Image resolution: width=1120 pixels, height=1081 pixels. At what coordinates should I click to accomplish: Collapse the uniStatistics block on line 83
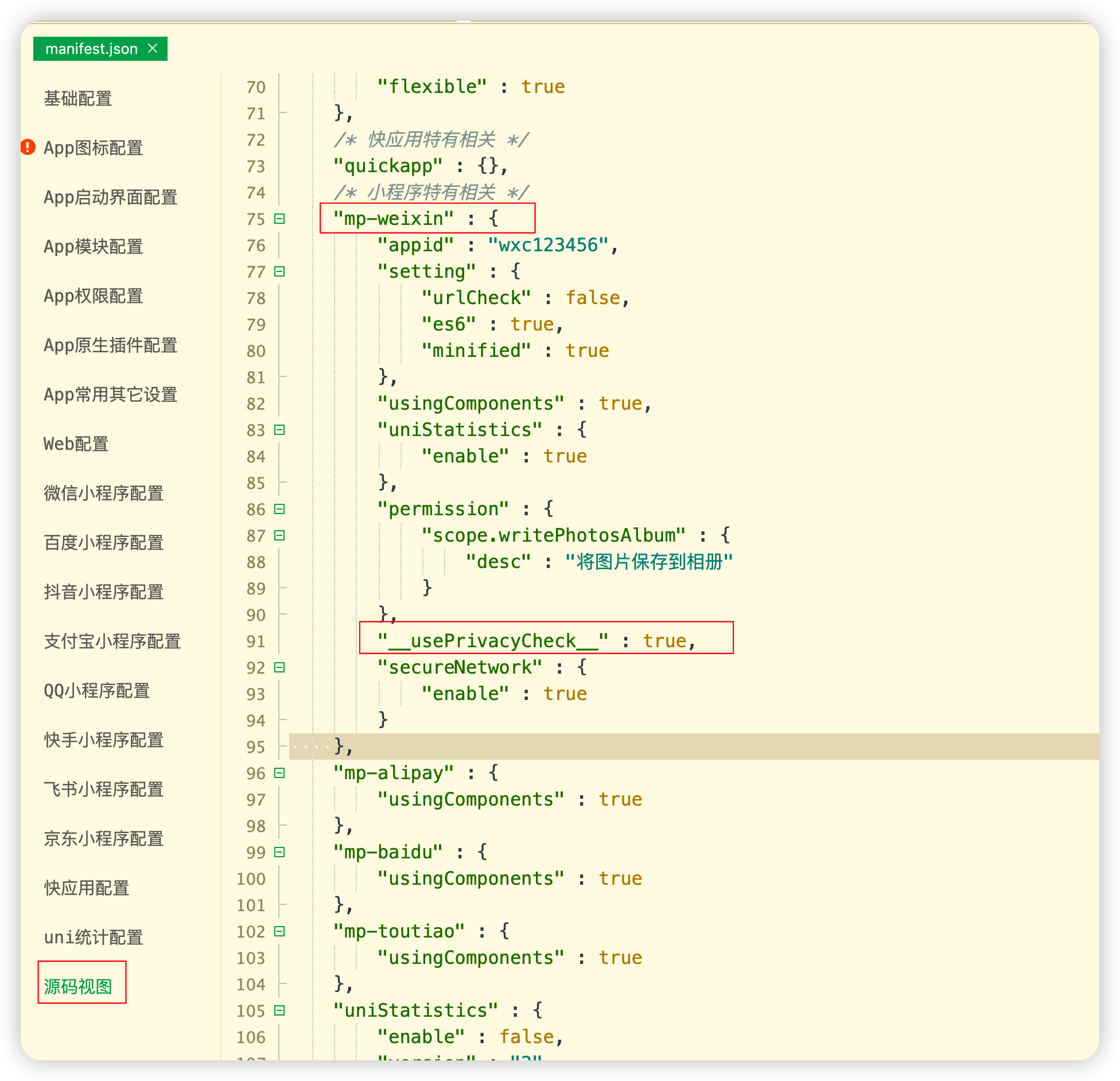coord(279,430)
